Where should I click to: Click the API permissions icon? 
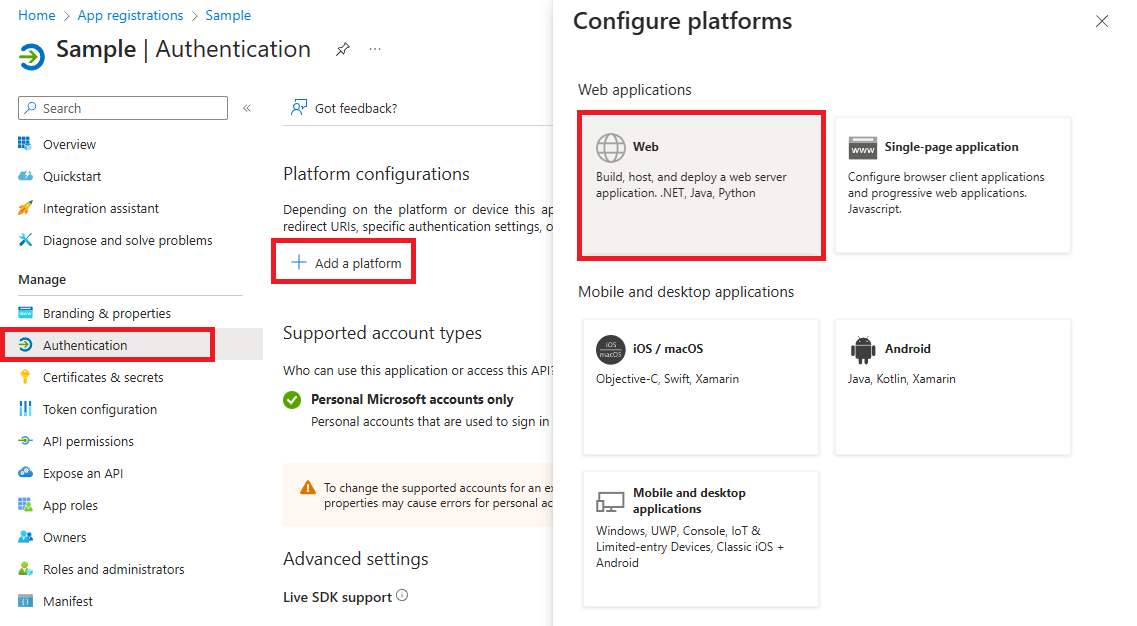25,440
